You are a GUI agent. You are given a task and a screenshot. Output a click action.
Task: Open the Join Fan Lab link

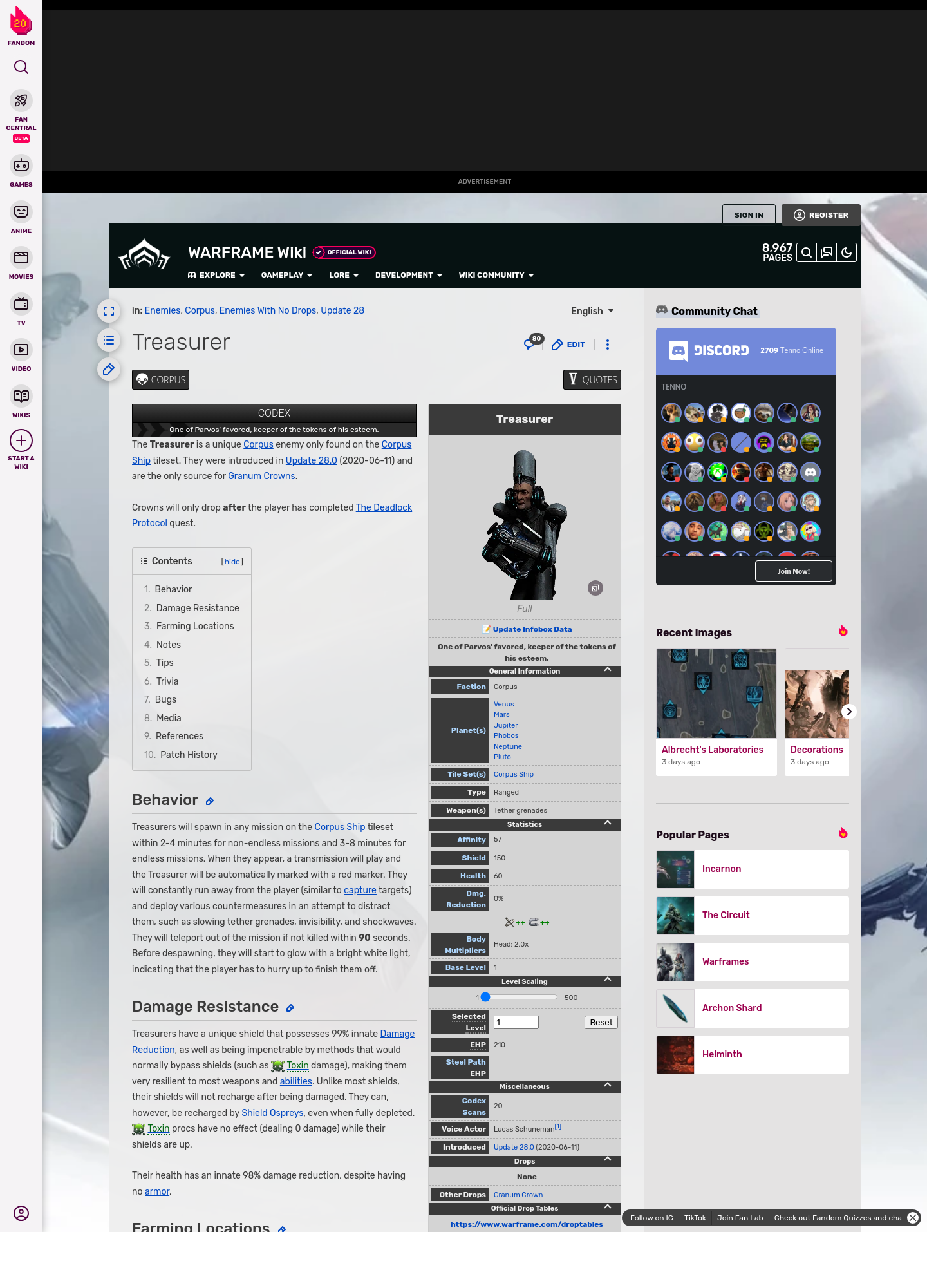point(740,1218)
